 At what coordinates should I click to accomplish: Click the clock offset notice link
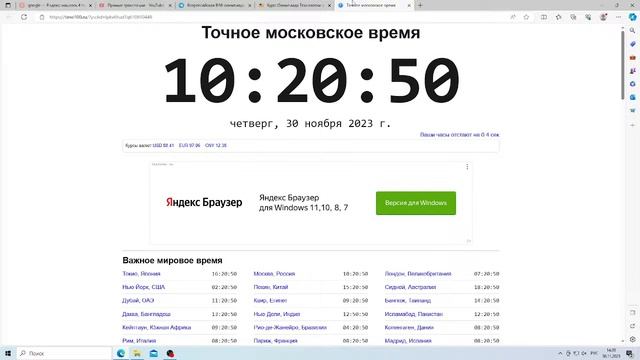pos(460,135)
